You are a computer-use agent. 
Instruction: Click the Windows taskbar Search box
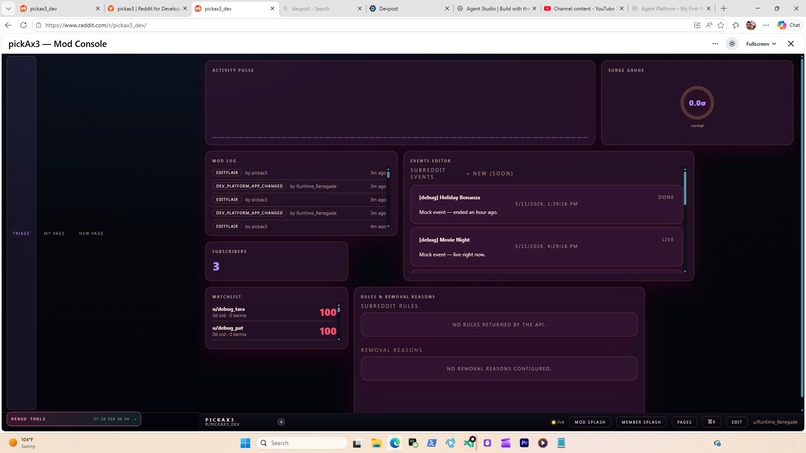click(x=301, y=443)
